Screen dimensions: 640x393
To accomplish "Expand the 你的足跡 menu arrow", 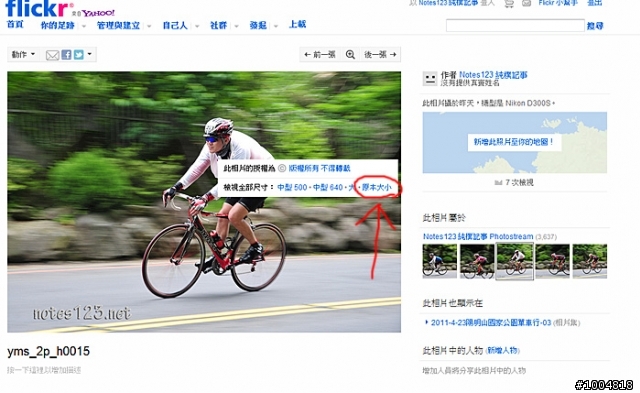I will 84,26.
